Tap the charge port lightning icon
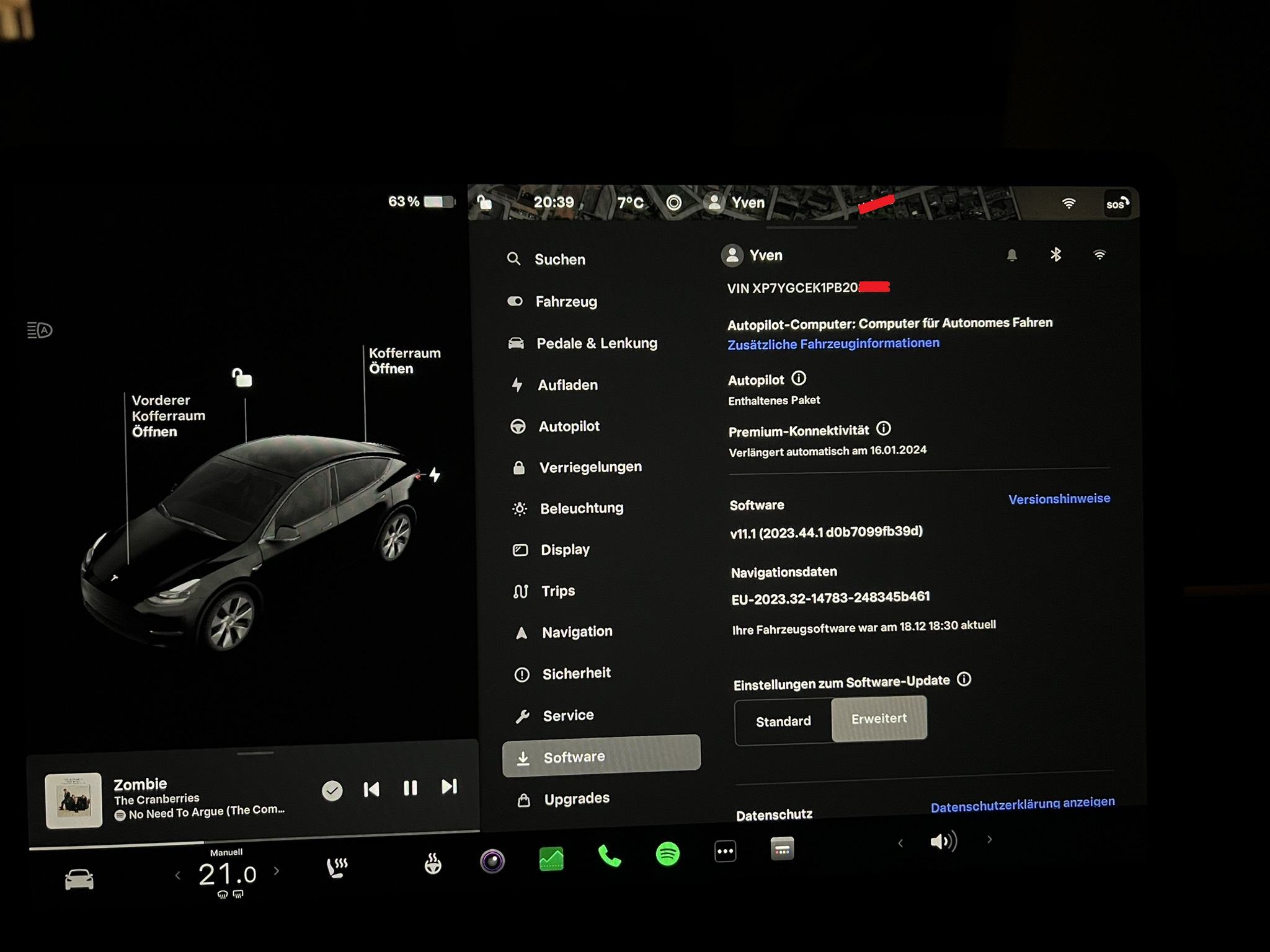The width and height of the screenshot is (1270, 952). 435,475
